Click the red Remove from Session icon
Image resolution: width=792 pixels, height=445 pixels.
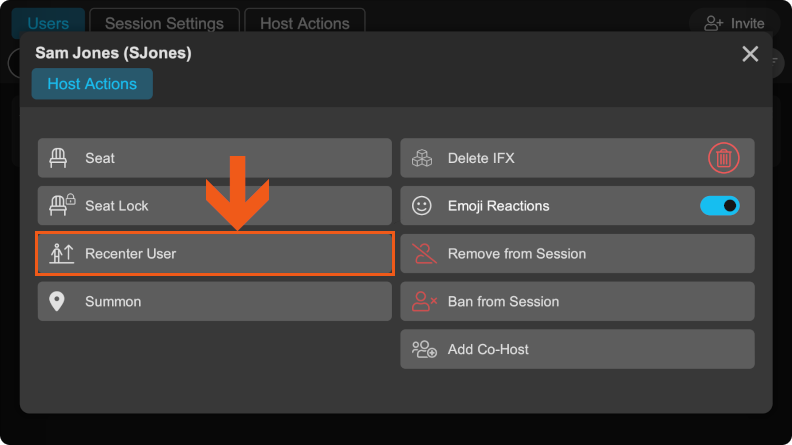[424, 254]
